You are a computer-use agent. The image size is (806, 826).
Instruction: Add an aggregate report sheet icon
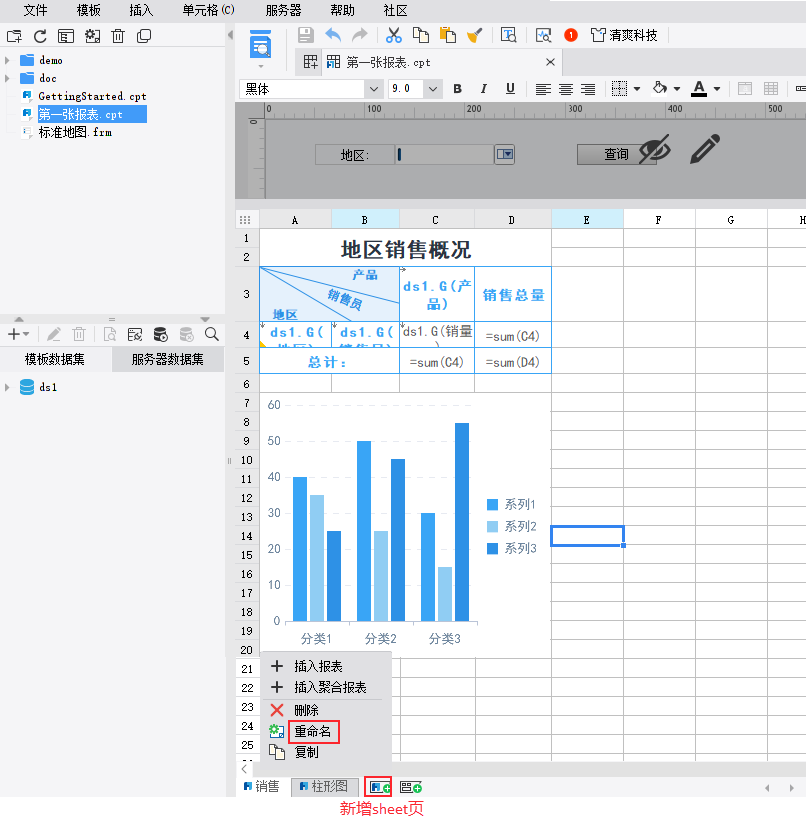point(411,788)
